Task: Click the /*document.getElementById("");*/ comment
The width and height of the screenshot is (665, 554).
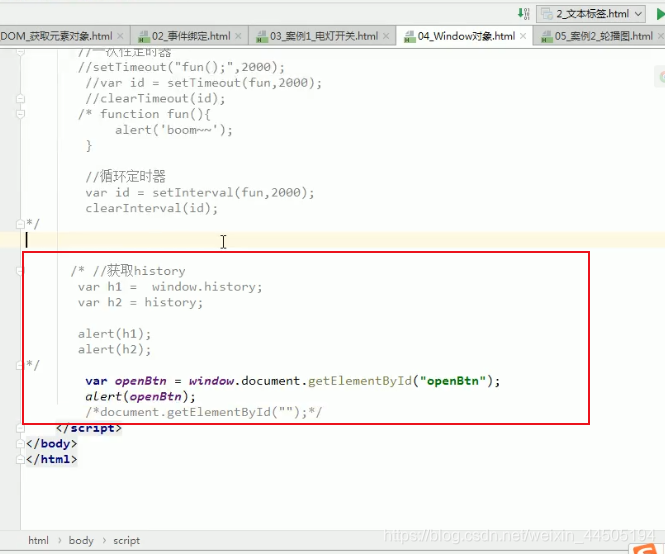Action: [204, 412]
